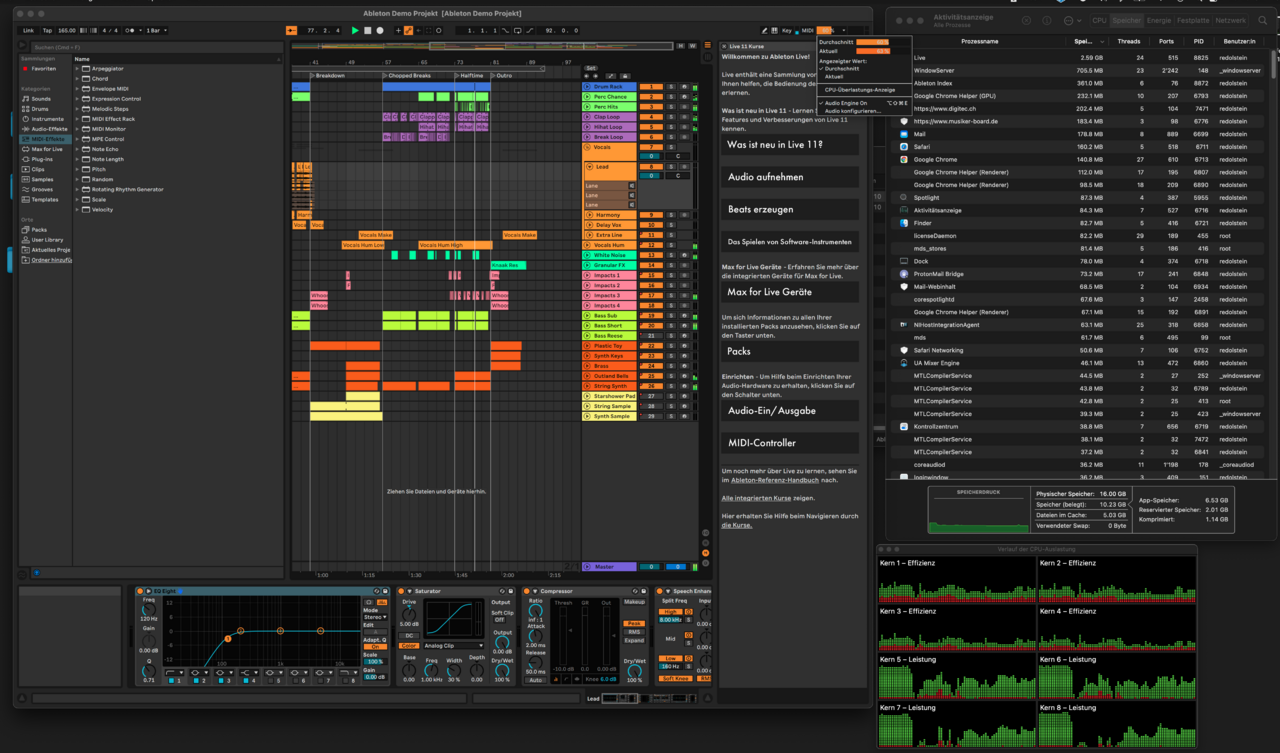Enable the Saturator Color button
The image size is (1280, 753).
409,646
